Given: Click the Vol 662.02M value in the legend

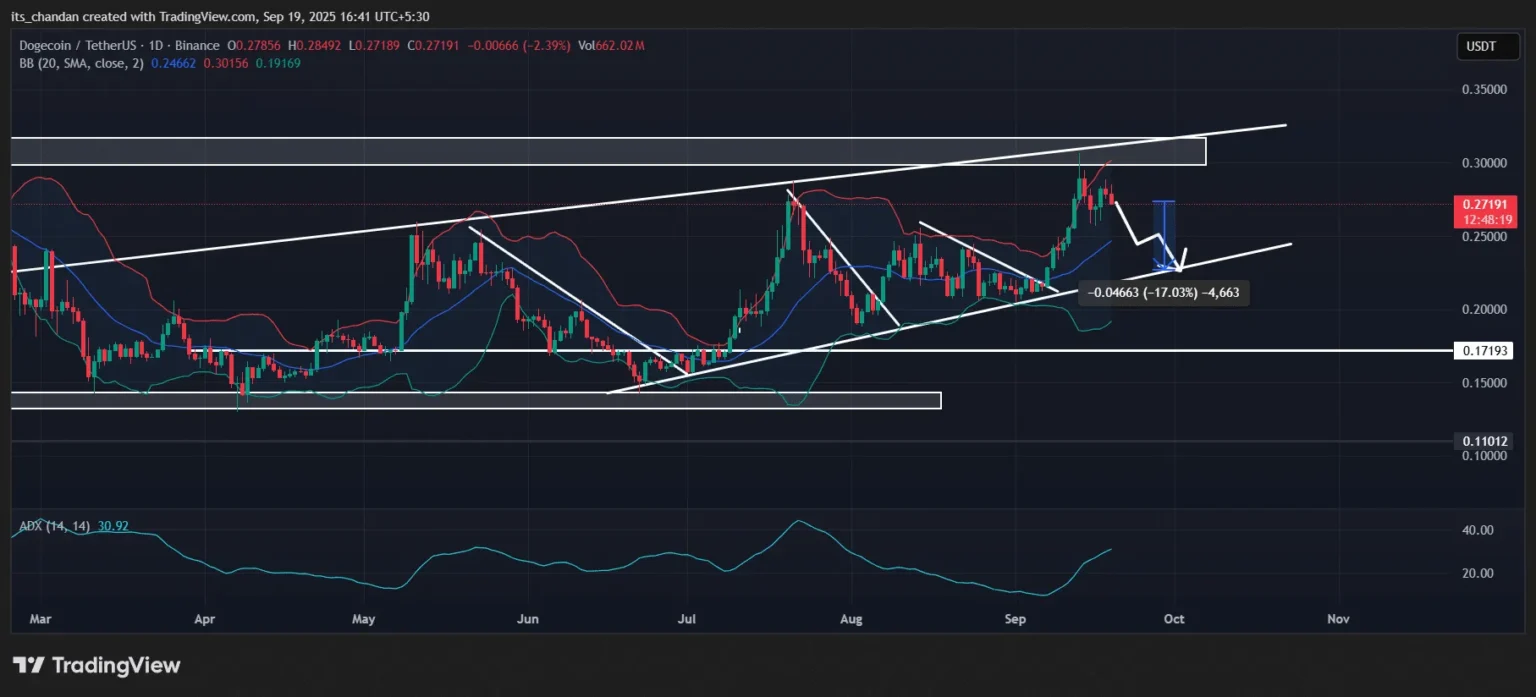Looking at the screenshot, I should point(610,45).
